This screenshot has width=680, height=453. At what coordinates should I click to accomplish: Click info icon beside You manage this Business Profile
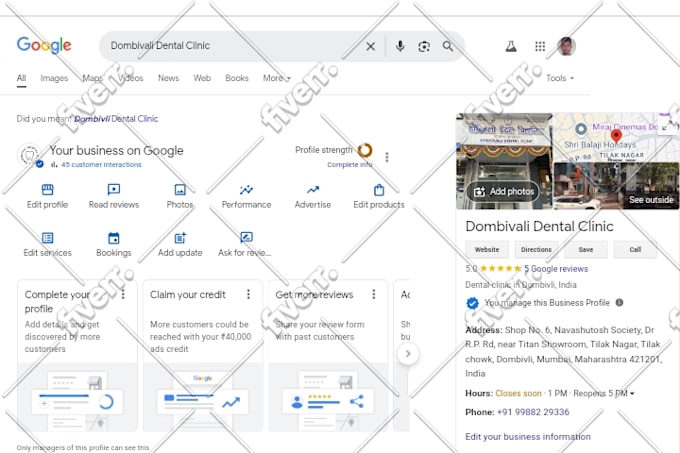click(x=619, y=303)
